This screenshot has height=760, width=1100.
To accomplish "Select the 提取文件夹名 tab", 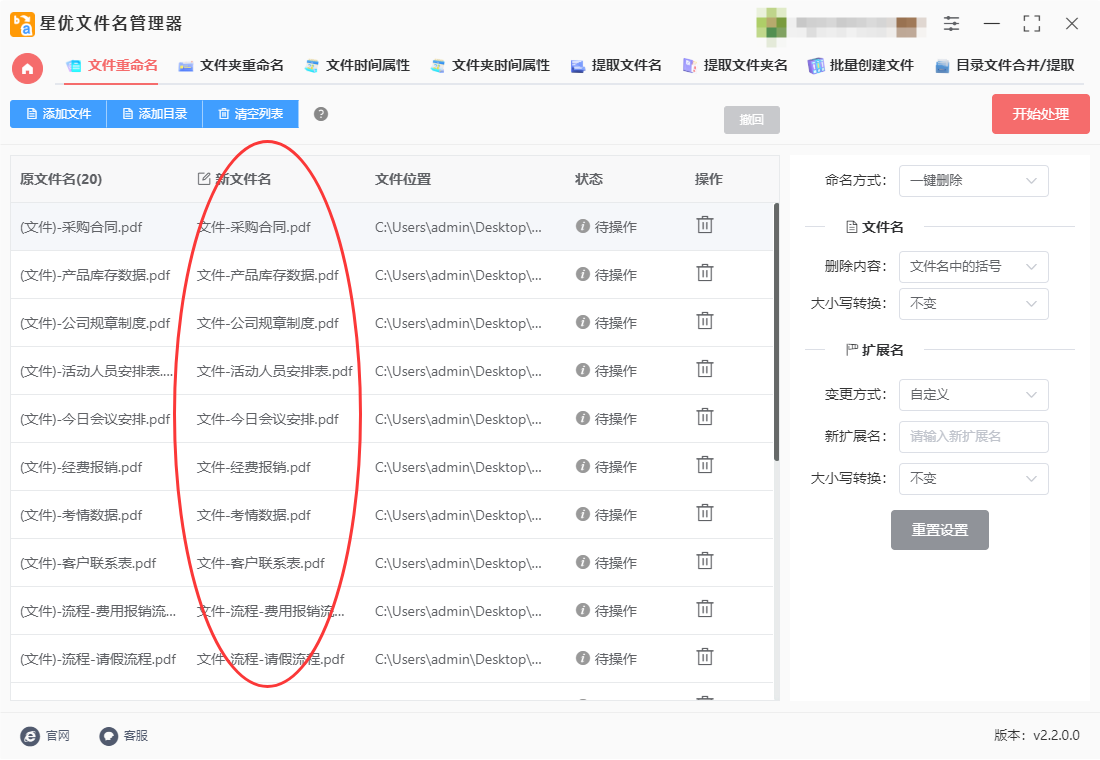I will (735, 66).
